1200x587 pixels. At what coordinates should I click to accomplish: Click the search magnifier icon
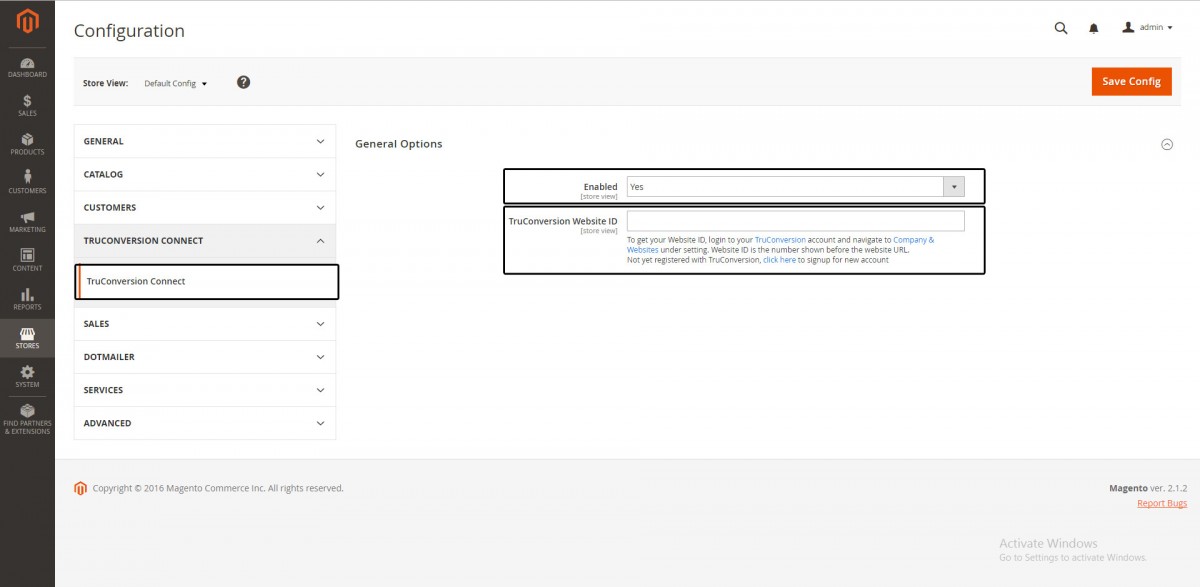point(1061,28)
